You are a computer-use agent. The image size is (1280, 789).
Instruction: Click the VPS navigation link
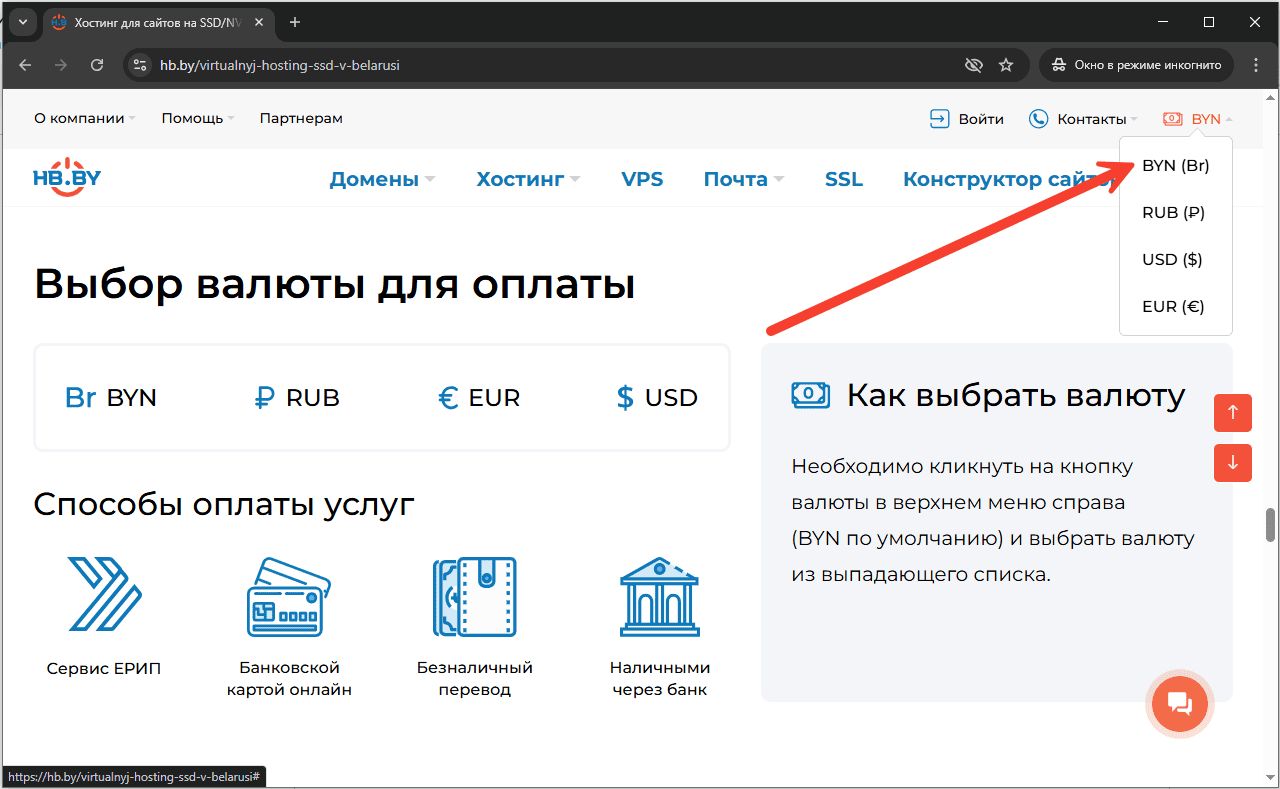coord(642,178)
